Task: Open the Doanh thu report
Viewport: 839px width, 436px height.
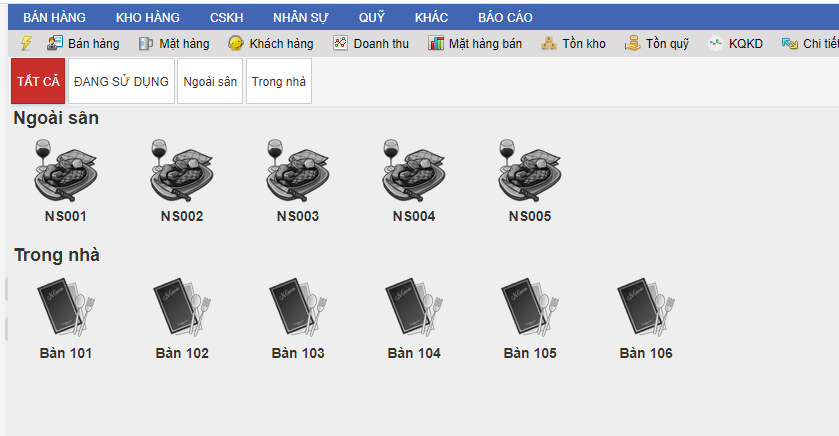Action: (x=371, y=43)
